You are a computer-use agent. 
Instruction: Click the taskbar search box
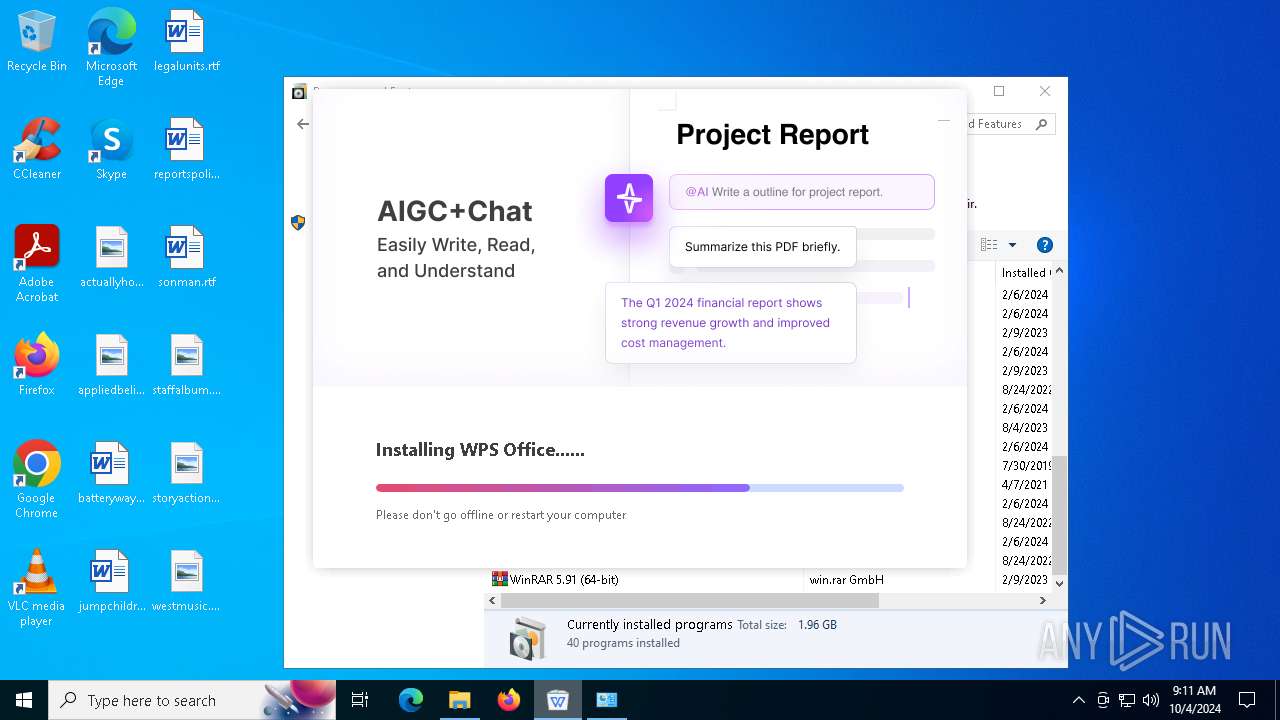point(192,700)
